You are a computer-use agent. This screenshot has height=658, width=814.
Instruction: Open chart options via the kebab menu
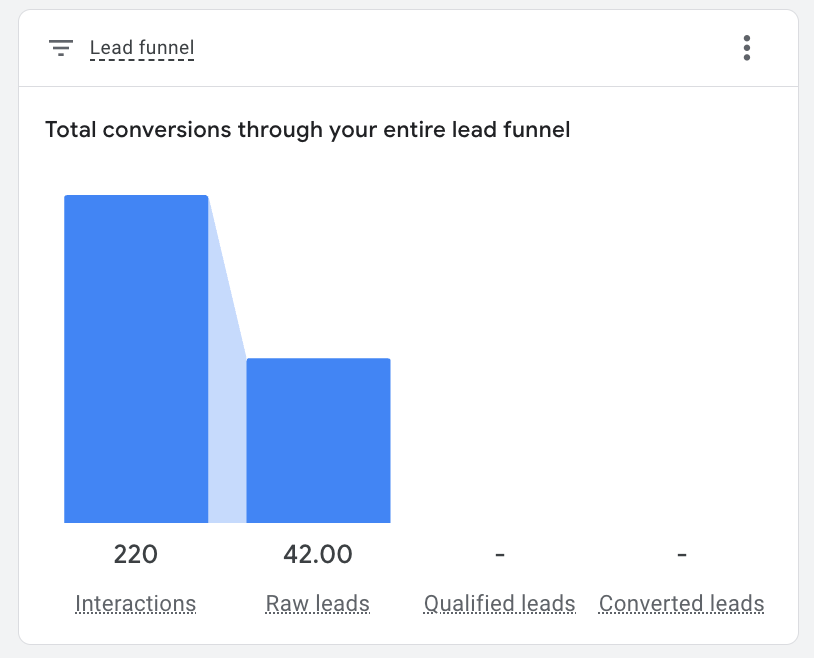click(x=746, y=47)
